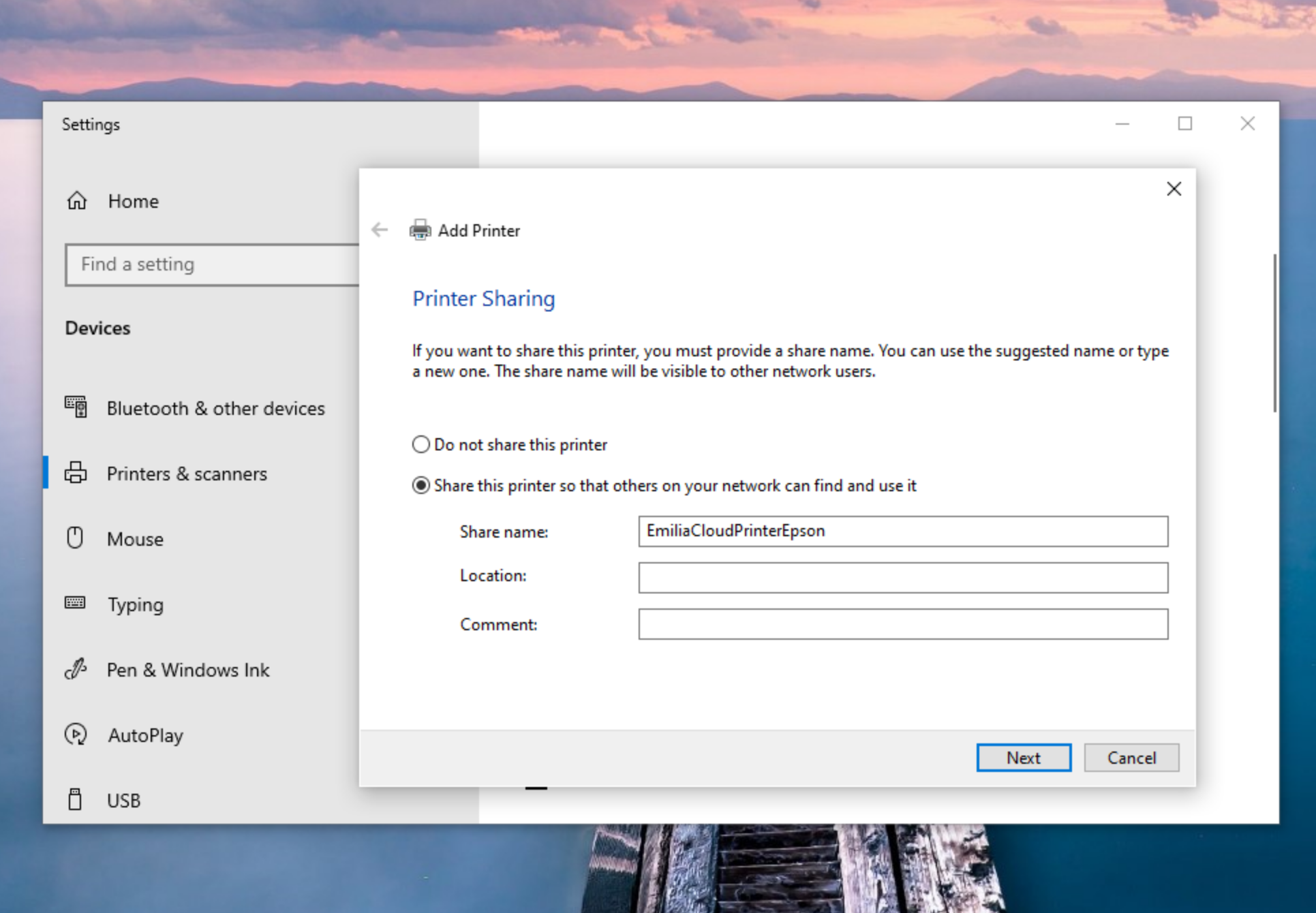Cancel the Add Printer wizard
The image size is (1316, 913).
[x=1131, y=758]
